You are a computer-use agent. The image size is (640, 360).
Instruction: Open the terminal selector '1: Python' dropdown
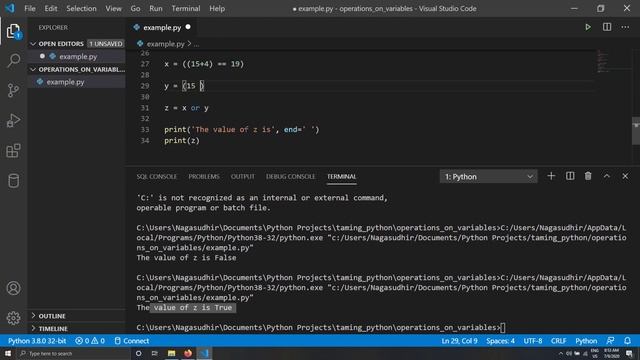[489, 176]
